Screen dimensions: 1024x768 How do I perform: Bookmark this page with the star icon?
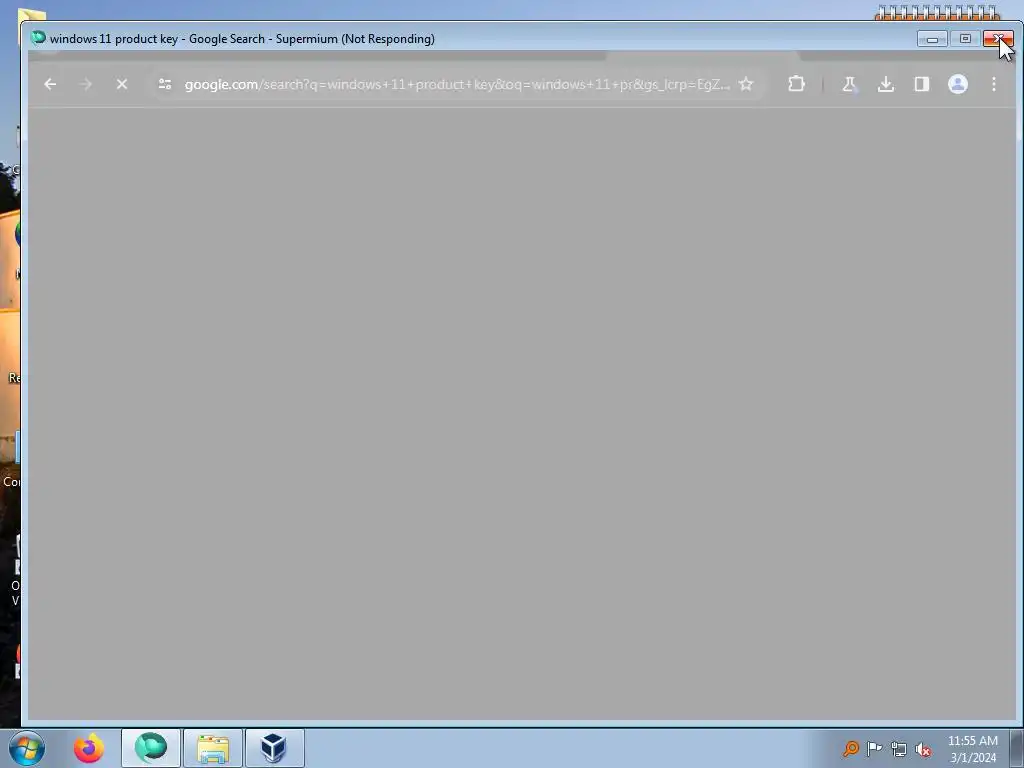tap(746, 84)
